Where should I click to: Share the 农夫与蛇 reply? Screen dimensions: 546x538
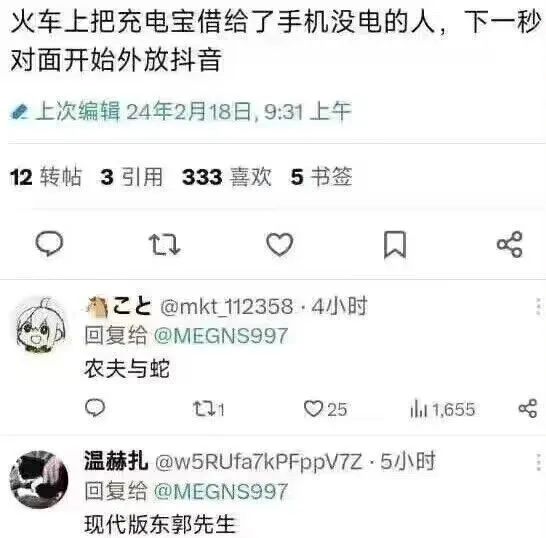coord(528,408)
